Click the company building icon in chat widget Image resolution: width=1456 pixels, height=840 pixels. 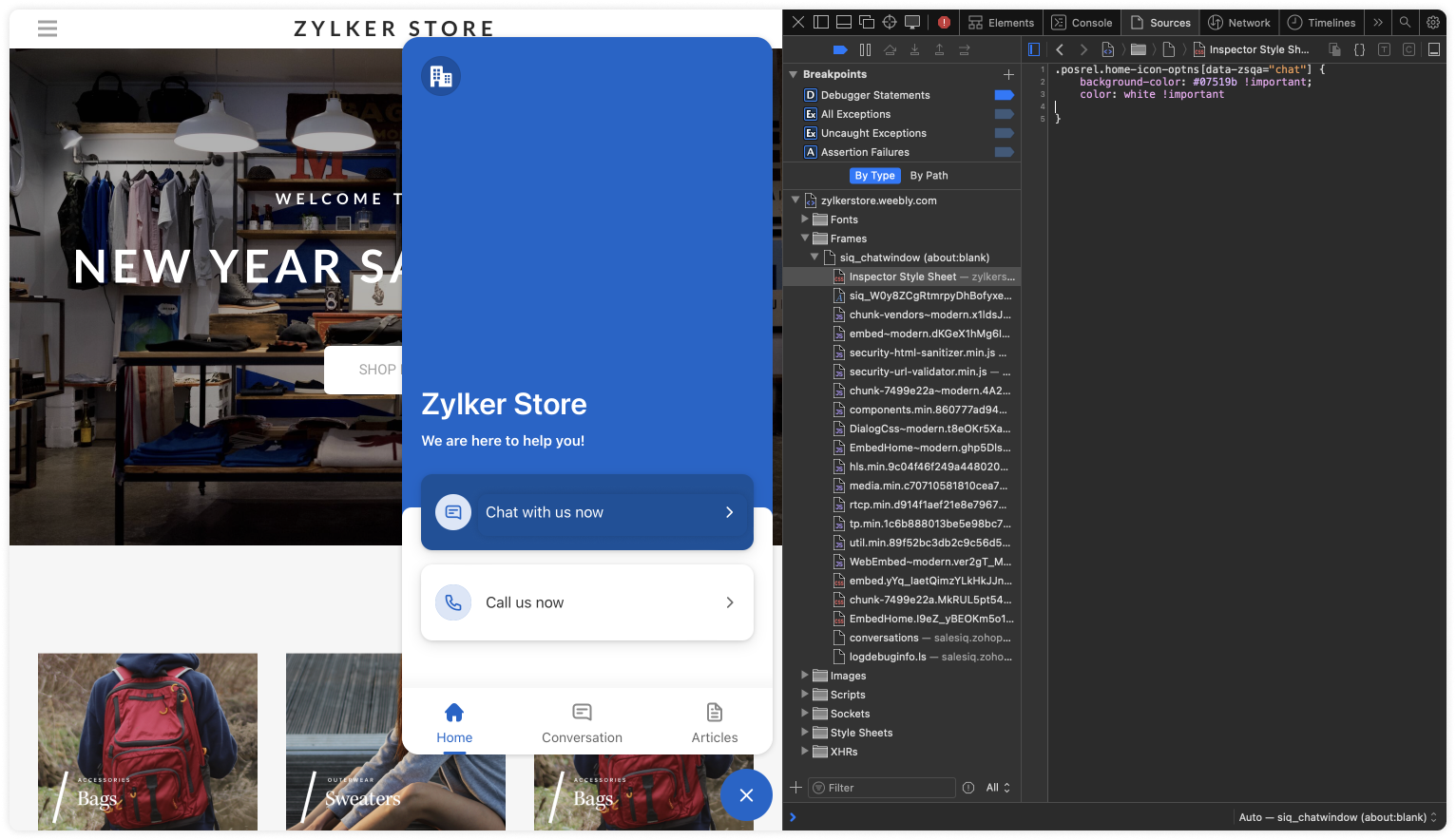click(x=441, y=76)
